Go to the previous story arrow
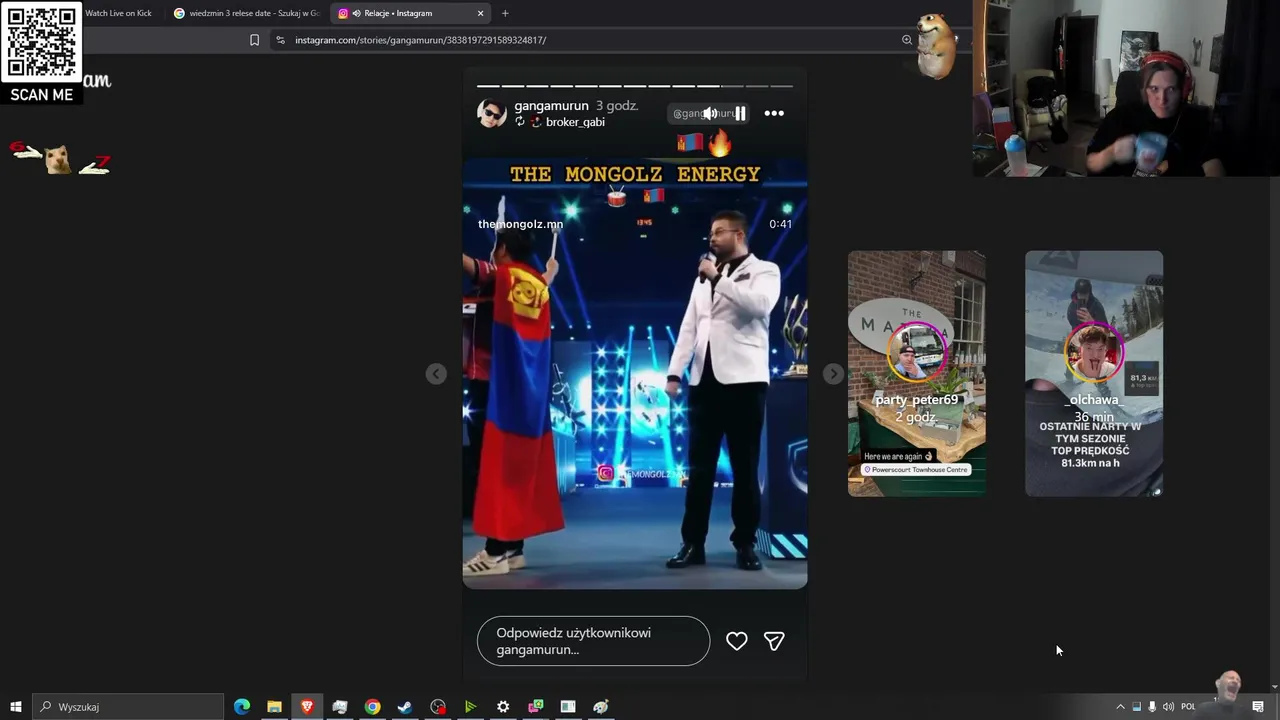1280x720 pixels. (436, 374)
